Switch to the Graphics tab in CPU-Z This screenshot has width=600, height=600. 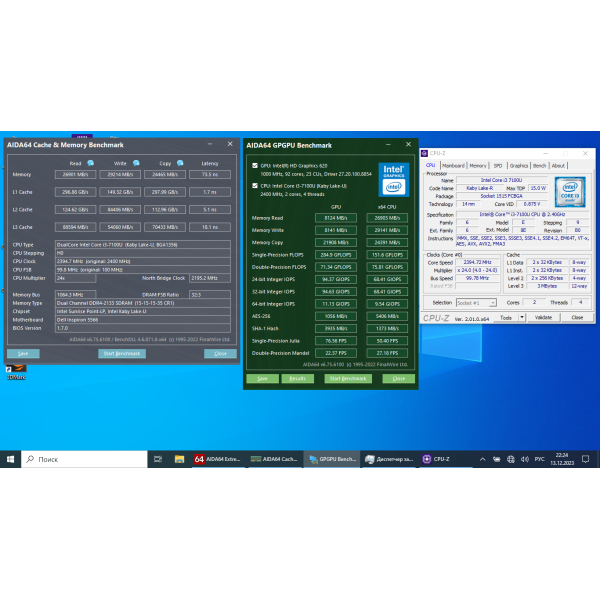pyautogui.click(x=518, y=166)
